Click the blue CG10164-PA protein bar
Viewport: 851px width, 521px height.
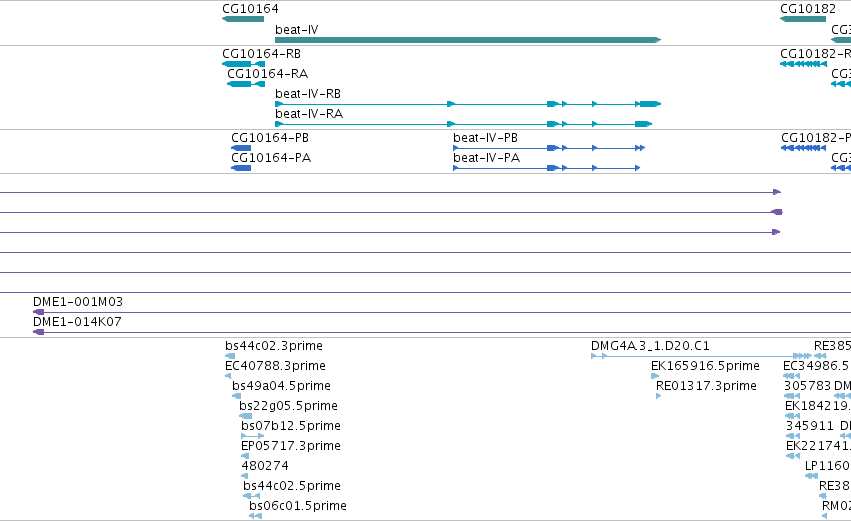[x=241, y=168]
